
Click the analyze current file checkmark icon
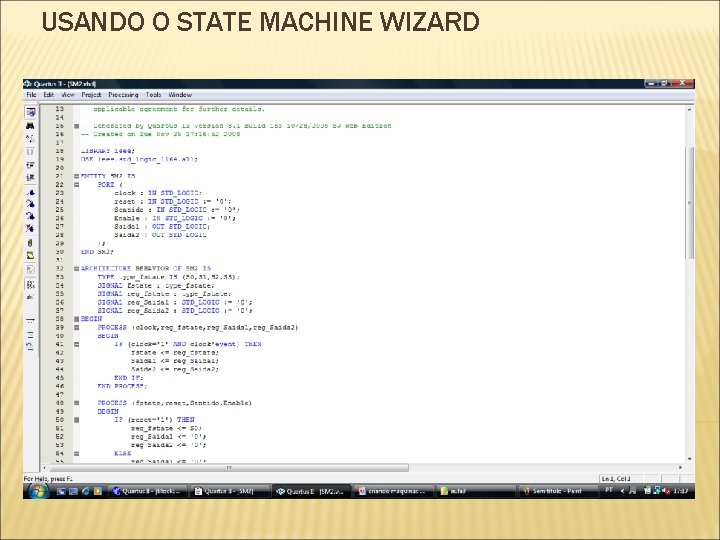(x=30, y=270)
